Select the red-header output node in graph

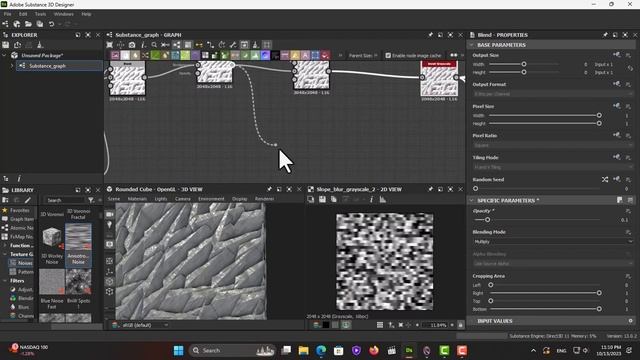pyautogui.click(x=439, y=78)
